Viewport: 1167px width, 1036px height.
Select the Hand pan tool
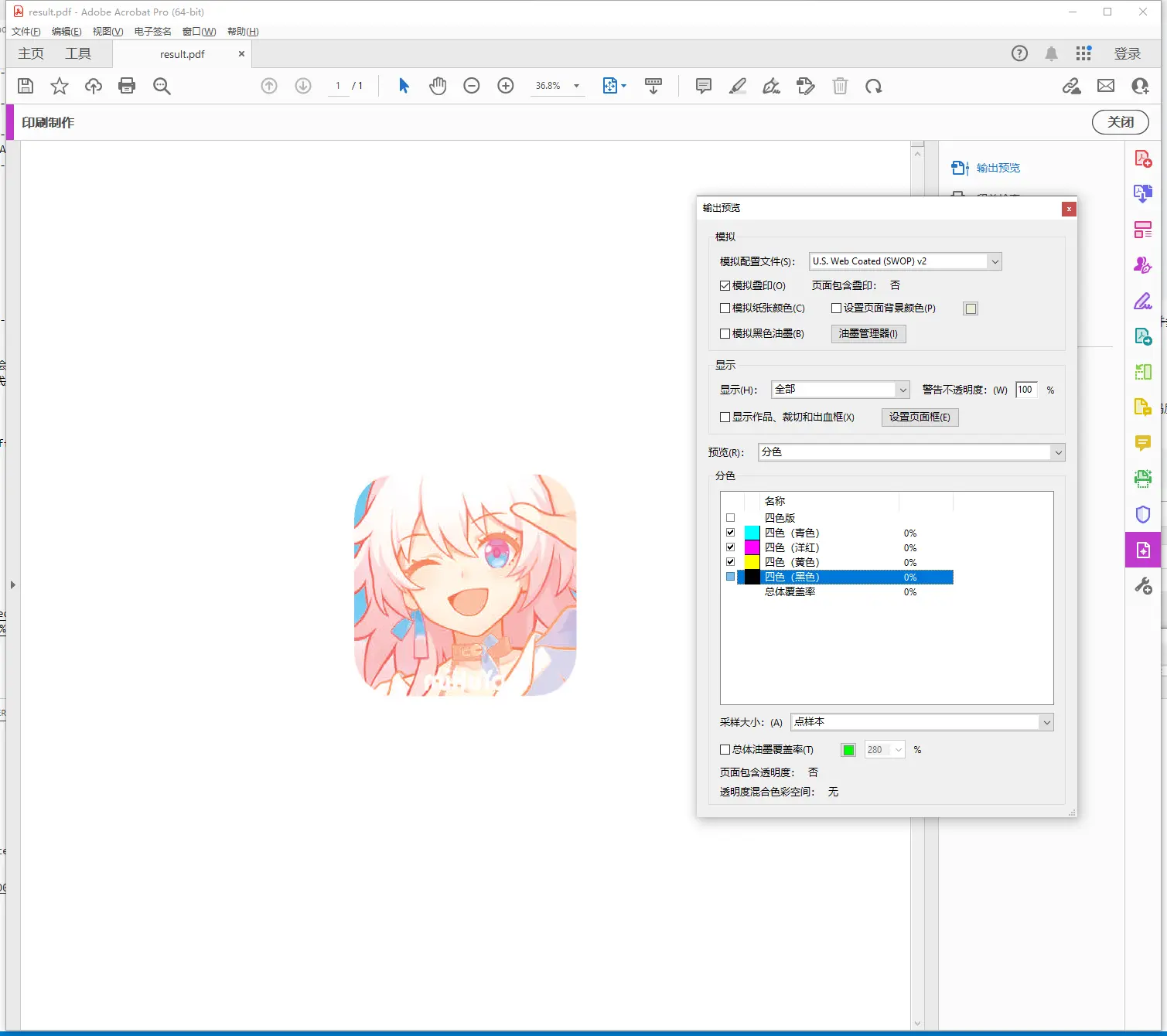[x=438, y=86]
